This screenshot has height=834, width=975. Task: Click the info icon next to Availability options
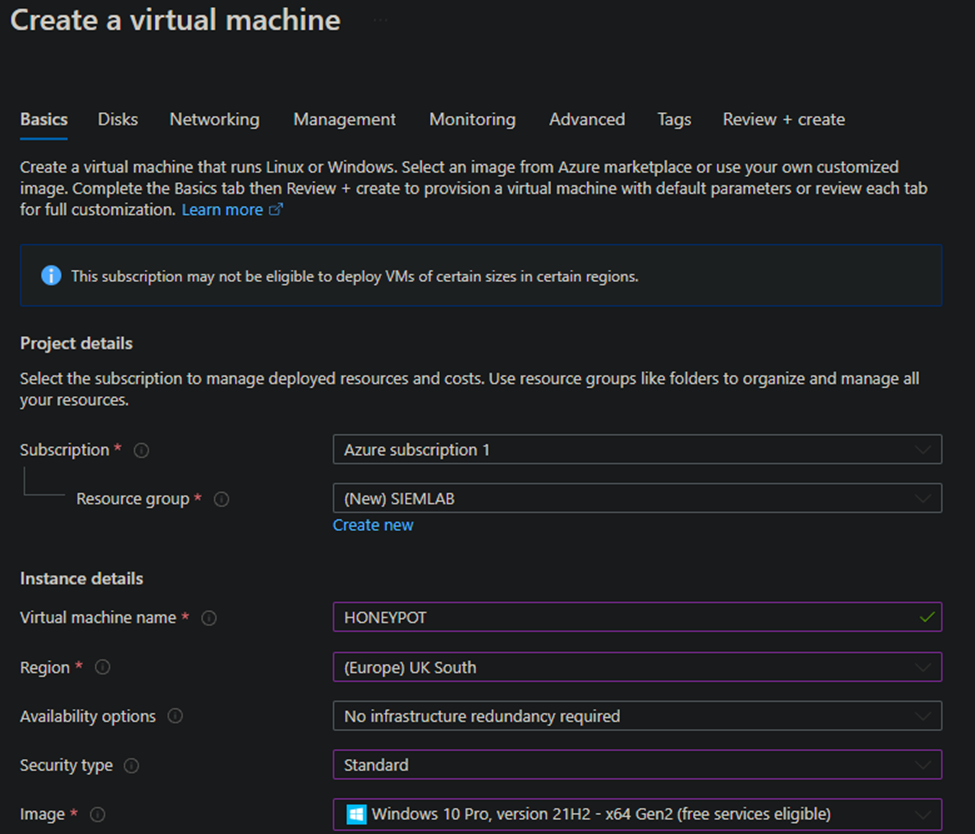click(174, 716)
